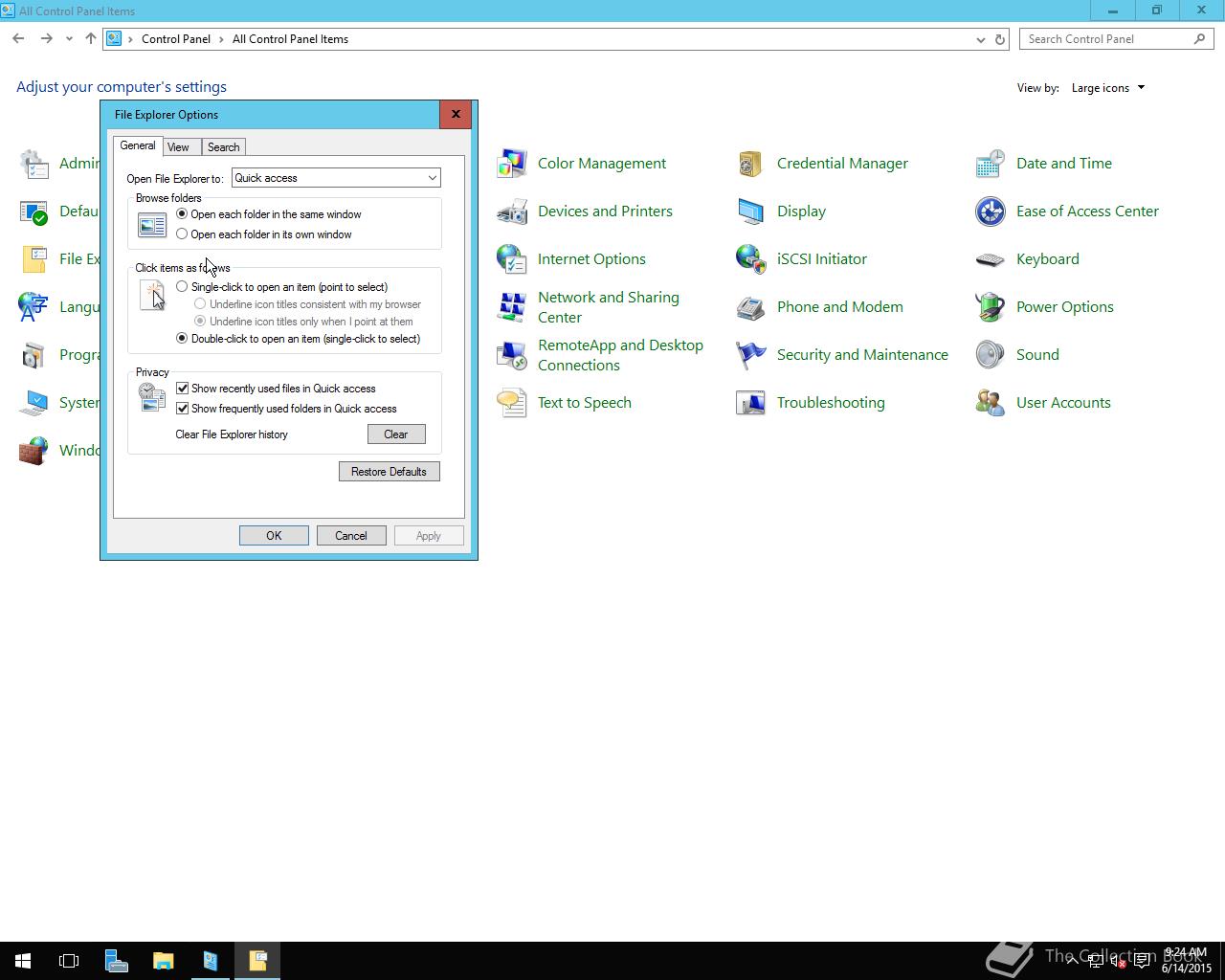Viewport: 1225px width, 980px height.
Task: Open the Default Programs icon at left
Action: [33, 212]
